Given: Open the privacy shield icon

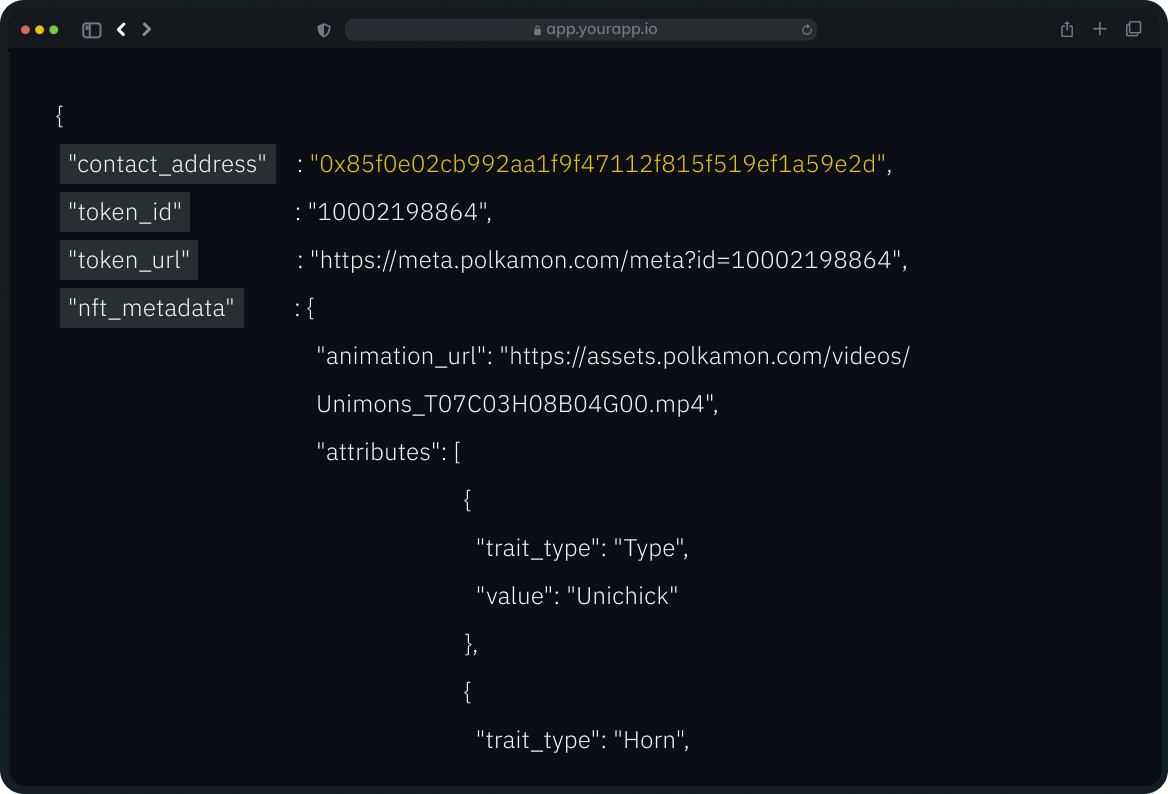Looking at the screenshot, I should [x=323, y=30].
